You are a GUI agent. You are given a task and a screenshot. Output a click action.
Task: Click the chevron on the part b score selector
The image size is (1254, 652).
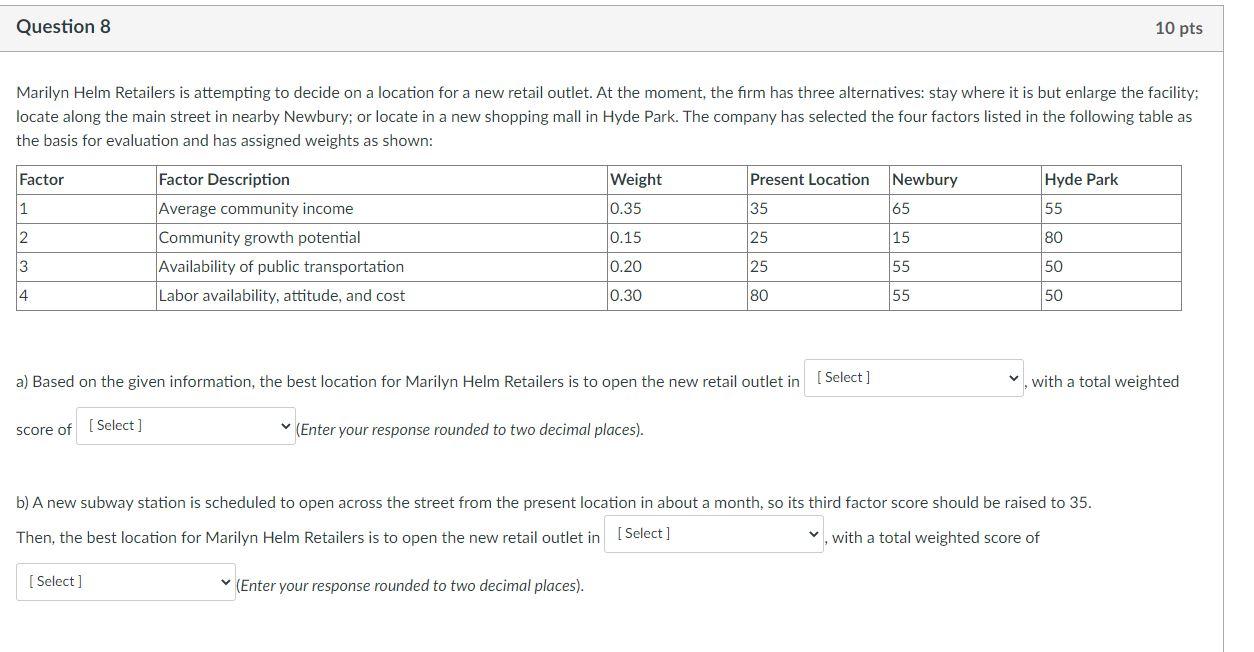(x=224, y=580)
